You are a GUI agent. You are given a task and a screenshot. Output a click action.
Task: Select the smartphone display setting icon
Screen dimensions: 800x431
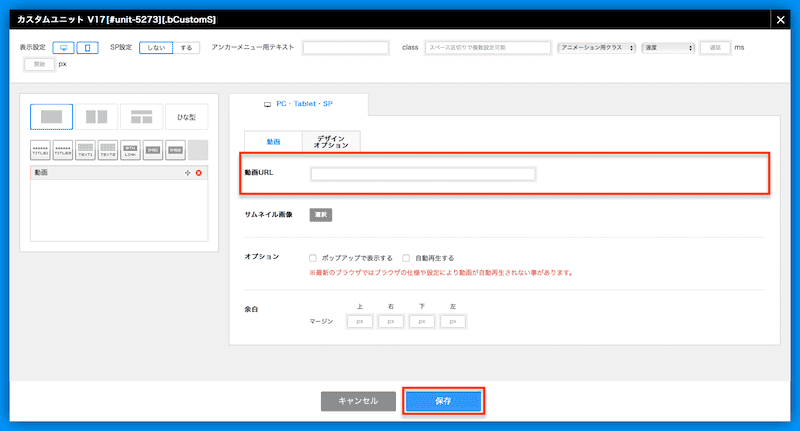coord(88,48)
